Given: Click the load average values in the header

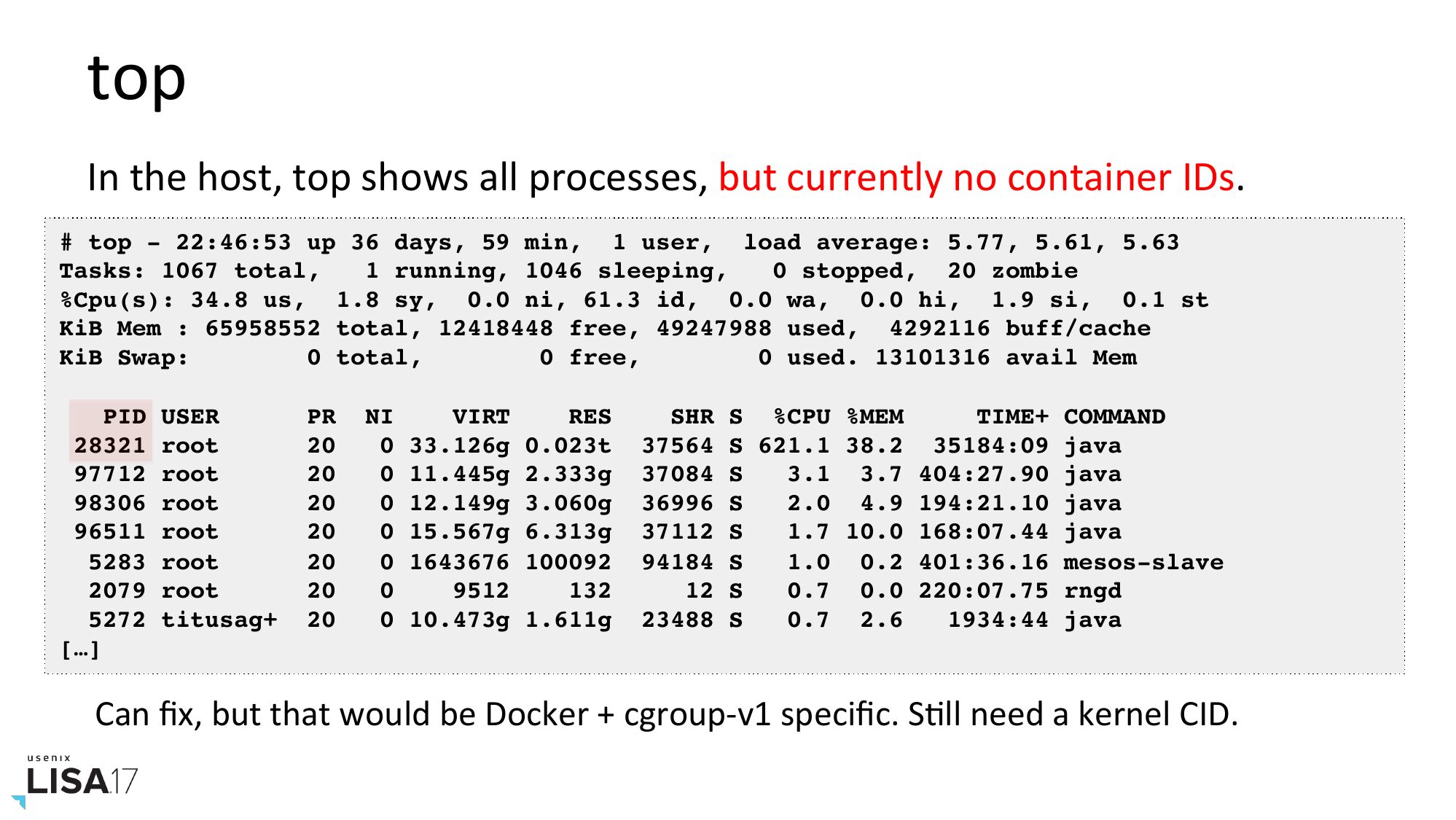Looking at the screenshot, I should (1062, 242).
